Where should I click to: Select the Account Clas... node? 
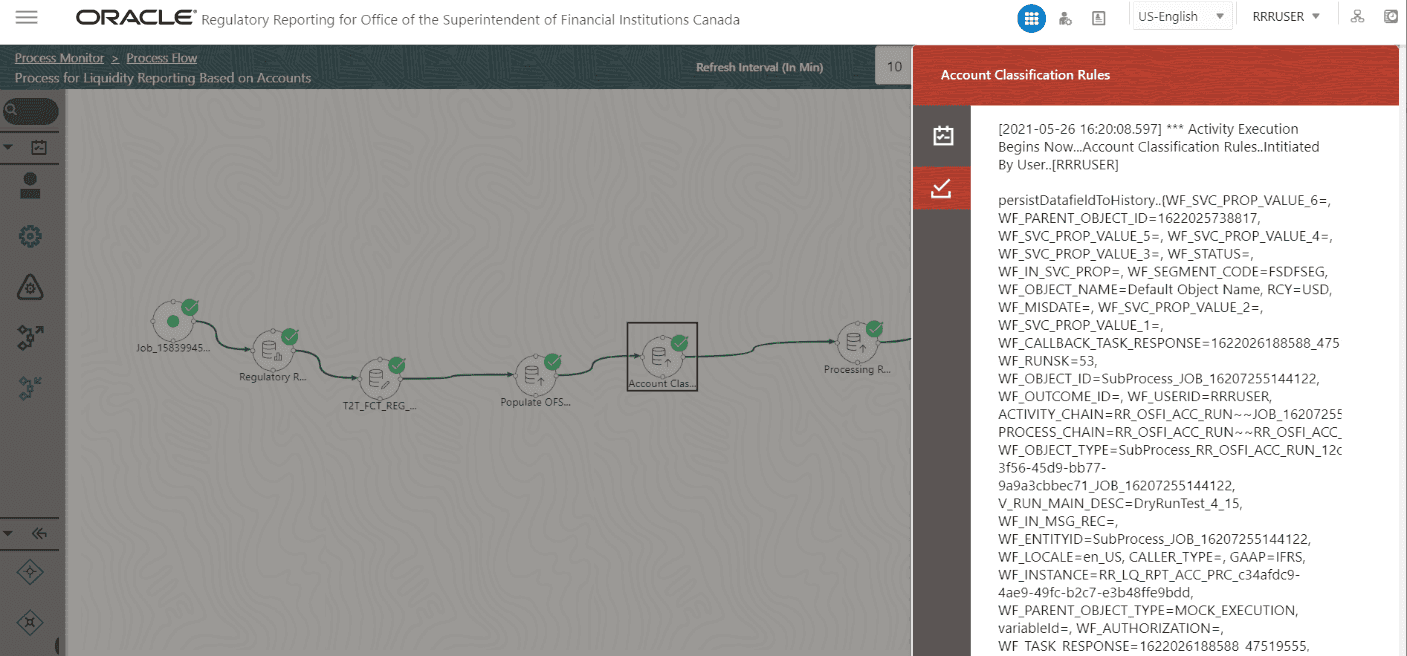[x=661, y=357]
